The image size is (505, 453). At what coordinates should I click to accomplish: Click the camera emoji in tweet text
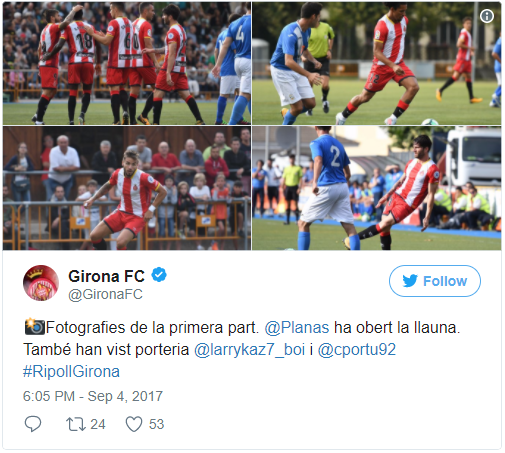34,327
